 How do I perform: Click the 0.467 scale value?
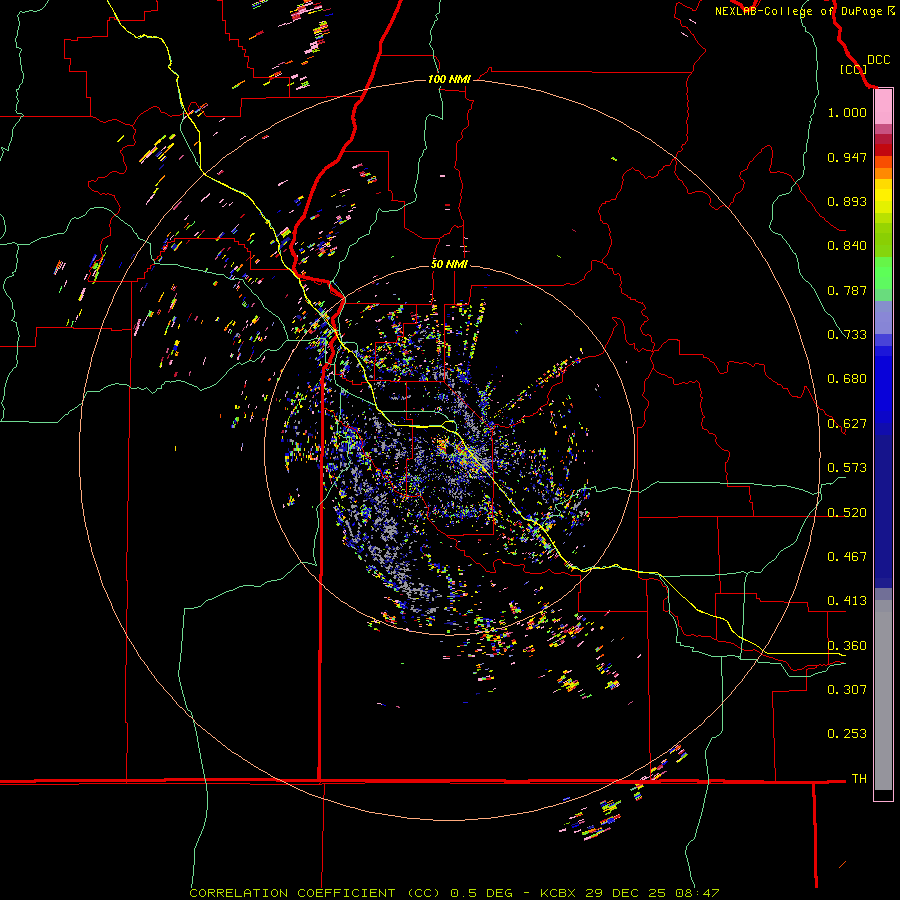[847, 557]
